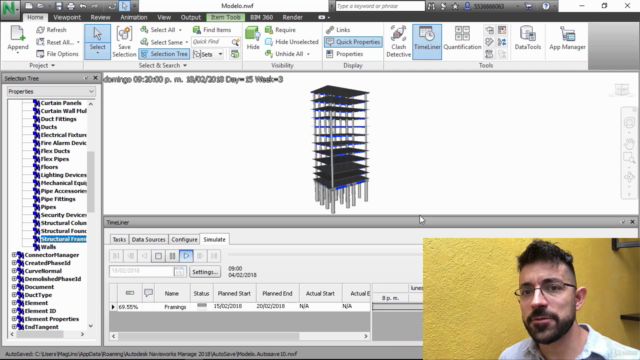Toggle the TimeLiner tool
Image resolution: width=640 pixels, height=360 pixels.
427,42
